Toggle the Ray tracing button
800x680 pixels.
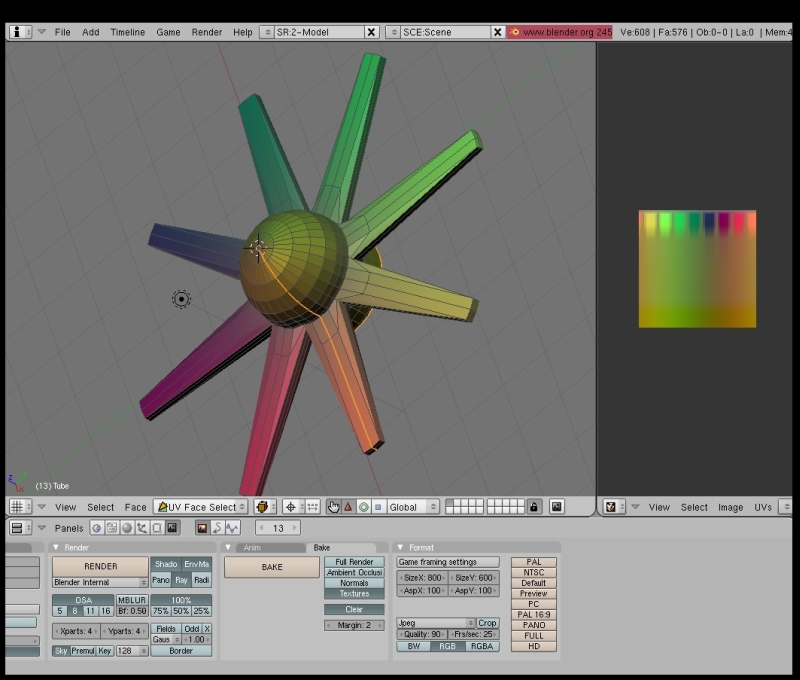[181, 580]
